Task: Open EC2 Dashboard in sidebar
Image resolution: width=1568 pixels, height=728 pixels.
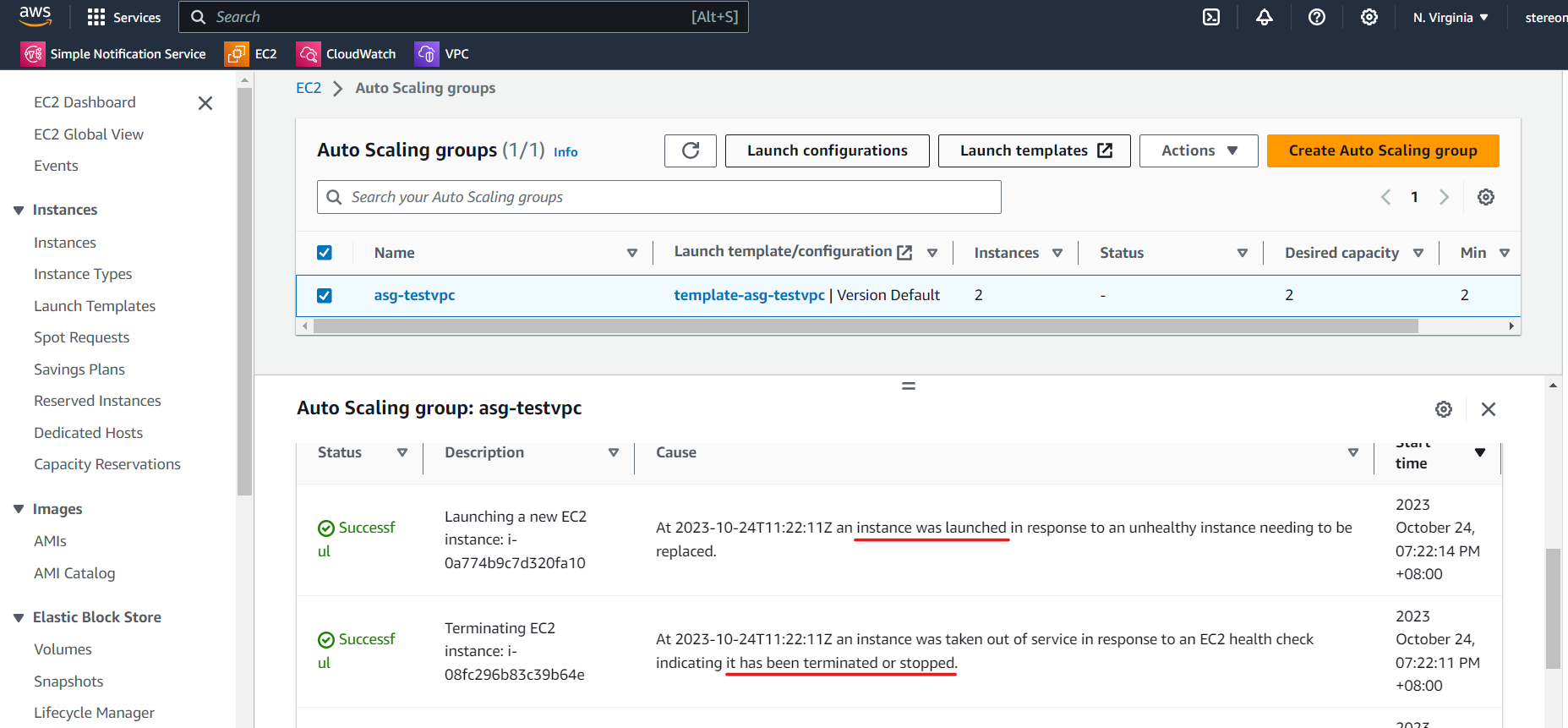Action: 85,102
